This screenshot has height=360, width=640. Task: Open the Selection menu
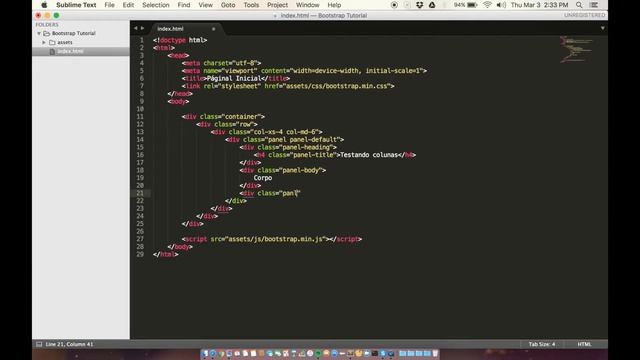coord(156,5)
